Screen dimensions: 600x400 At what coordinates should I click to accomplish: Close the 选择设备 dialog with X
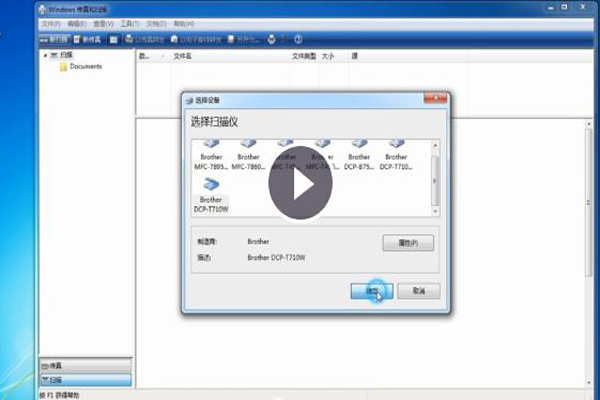click(435, 98)
